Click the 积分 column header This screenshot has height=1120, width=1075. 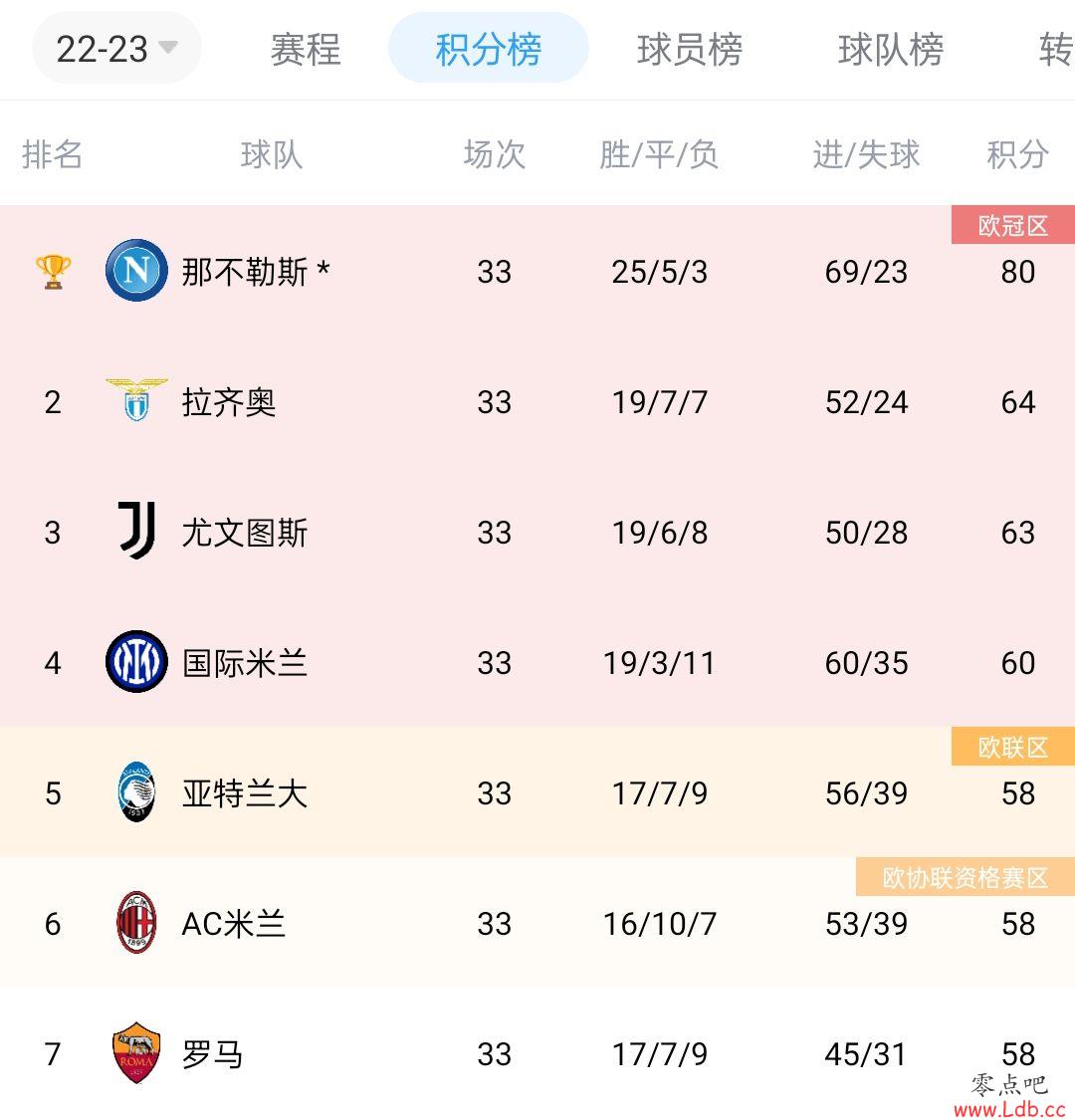[x=1018, y=154]
